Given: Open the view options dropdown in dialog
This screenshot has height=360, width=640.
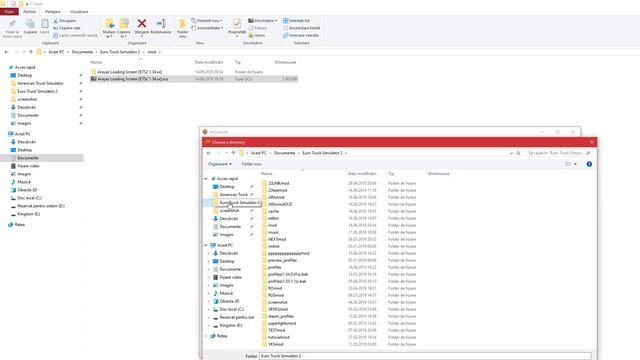Looking at the screenshot, I should [576, 164].
